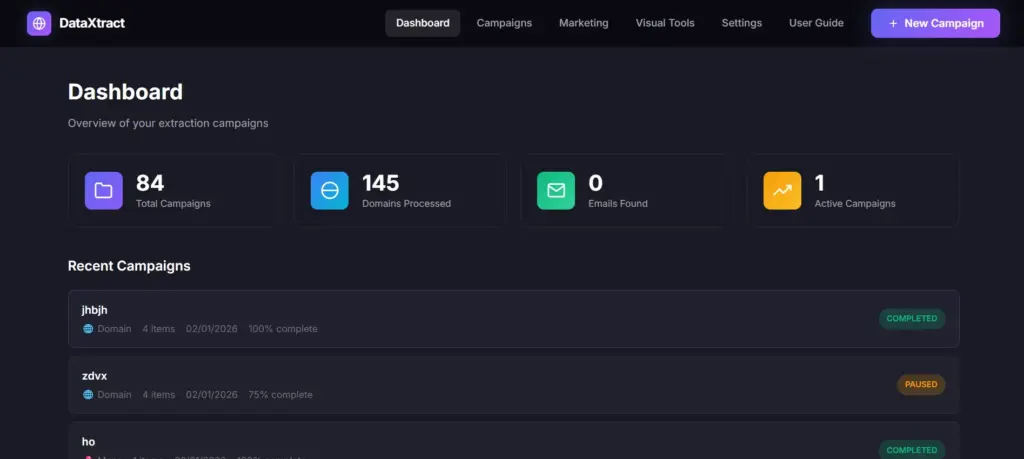
Task: Select the Total Campaigns card showing 84
Action: click(x=172, y=191)
